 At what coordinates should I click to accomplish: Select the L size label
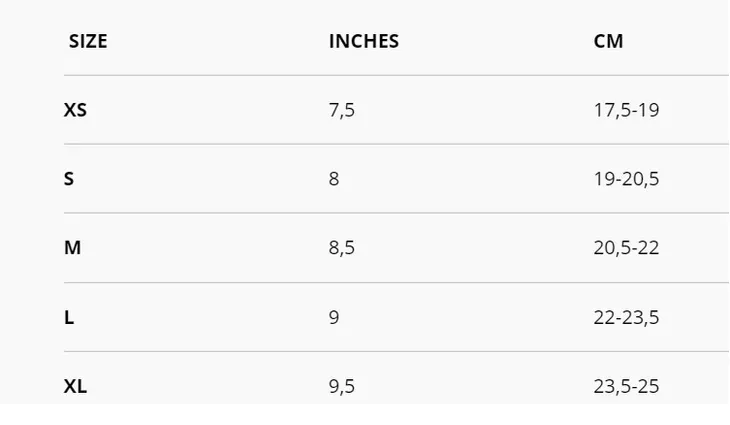point(69,317)
